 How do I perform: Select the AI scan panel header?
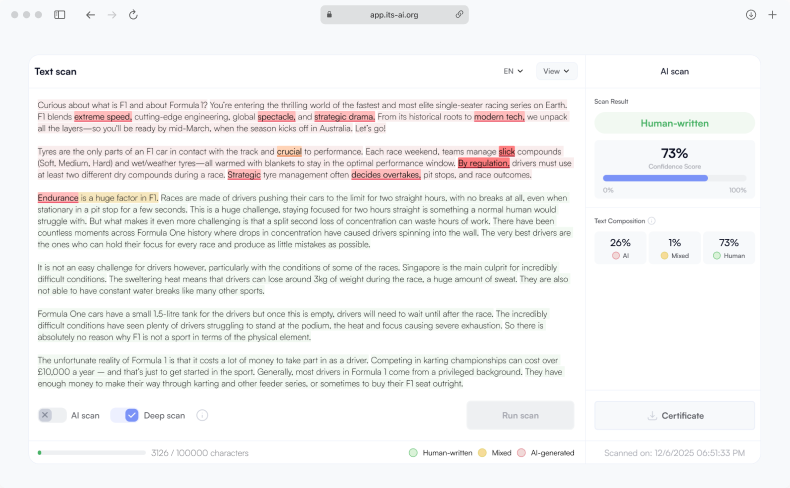click(x=674, y=71)
